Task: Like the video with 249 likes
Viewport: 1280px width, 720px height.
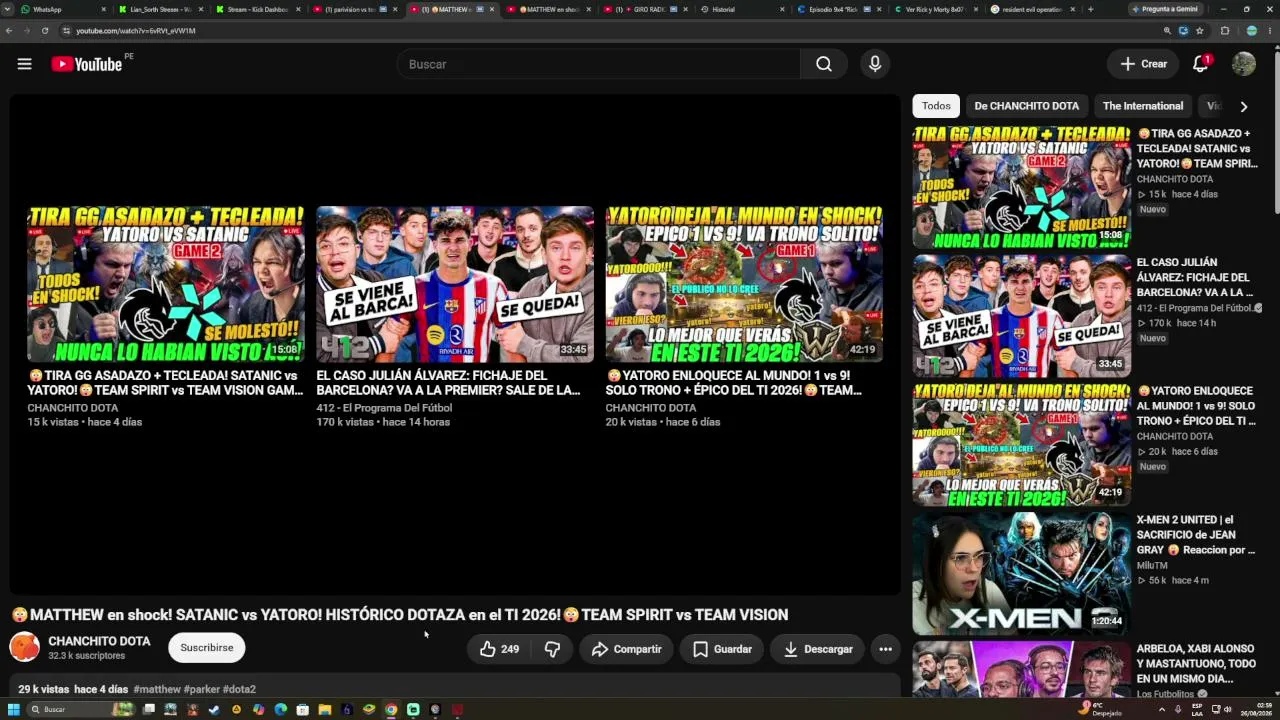Action: click(x=499, y=649)
